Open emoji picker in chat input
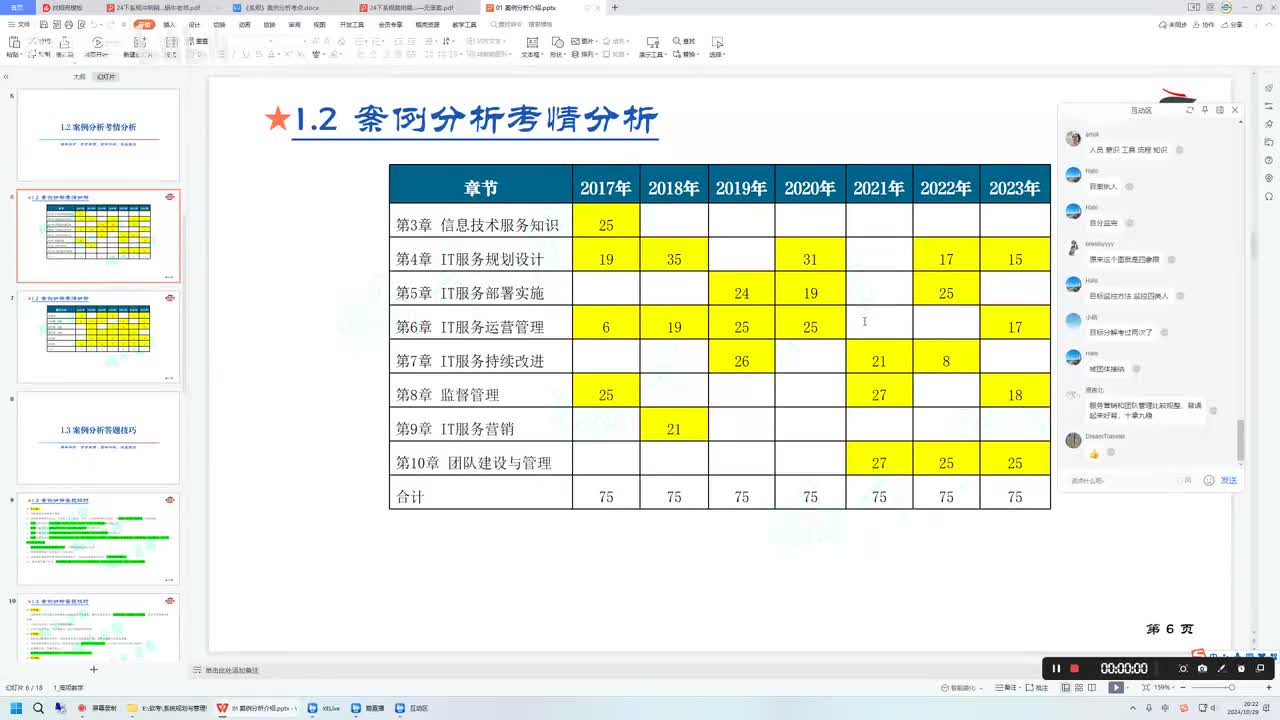Viewport: 1280px width, 720px height. click(x=1209, y=480)
